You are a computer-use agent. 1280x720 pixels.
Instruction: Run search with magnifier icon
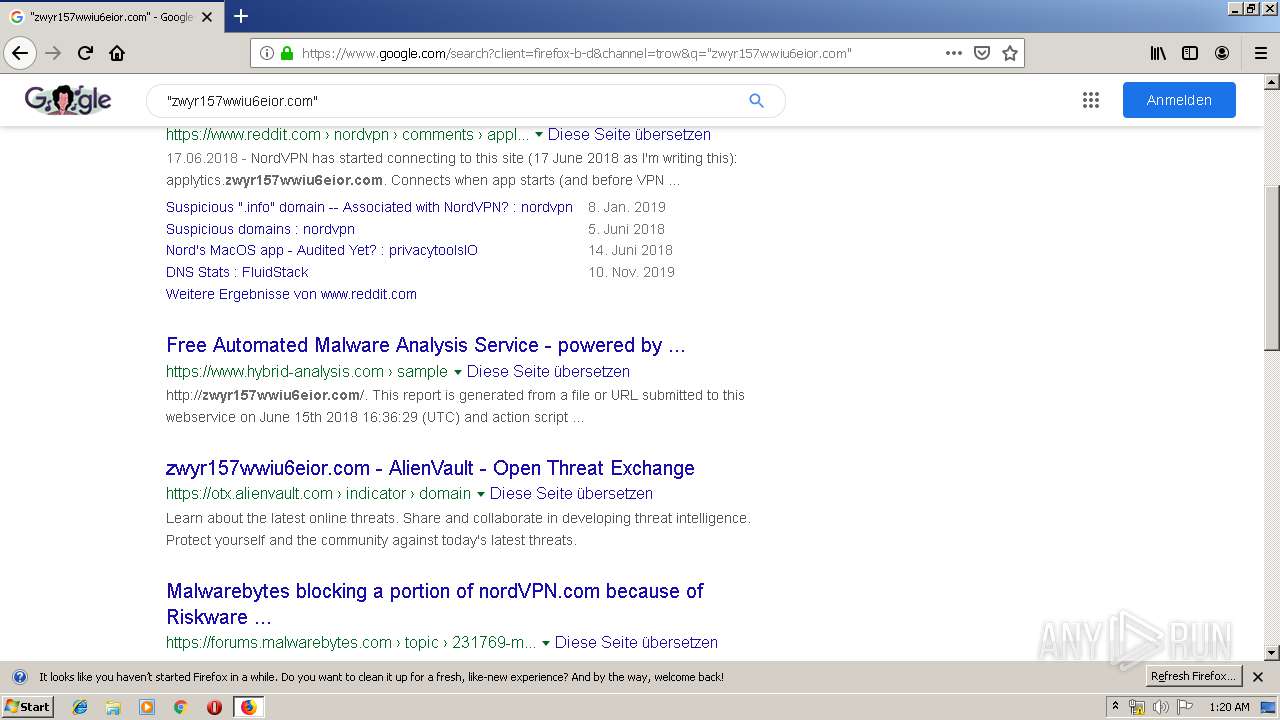[x=756, y=100]
